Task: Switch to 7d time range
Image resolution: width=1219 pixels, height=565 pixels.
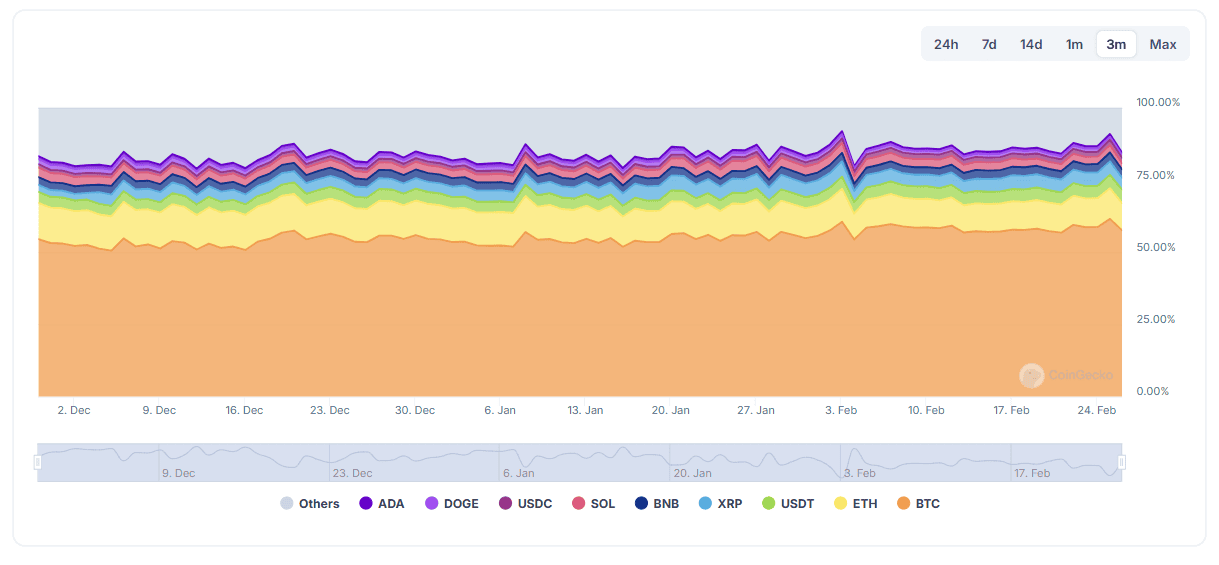Action: pos(989,44)
